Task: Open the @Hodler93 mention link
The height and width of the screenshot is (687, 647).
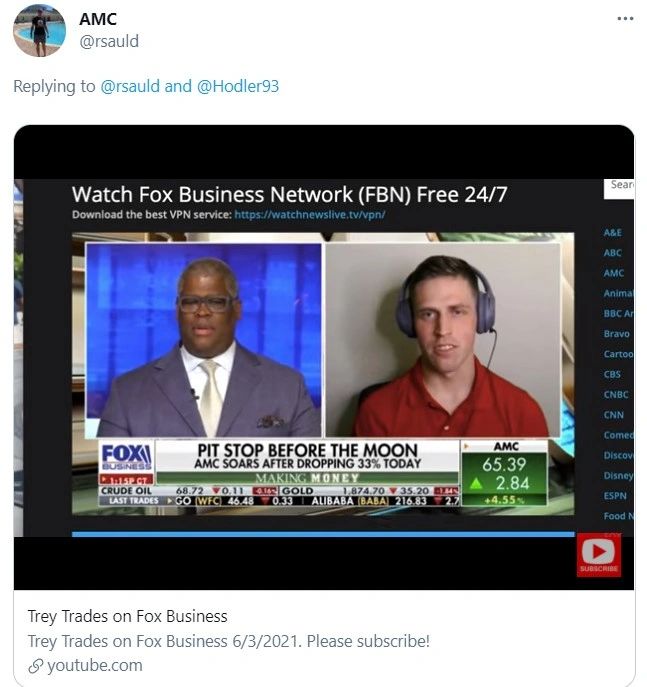Action: (x=238, y=86)
